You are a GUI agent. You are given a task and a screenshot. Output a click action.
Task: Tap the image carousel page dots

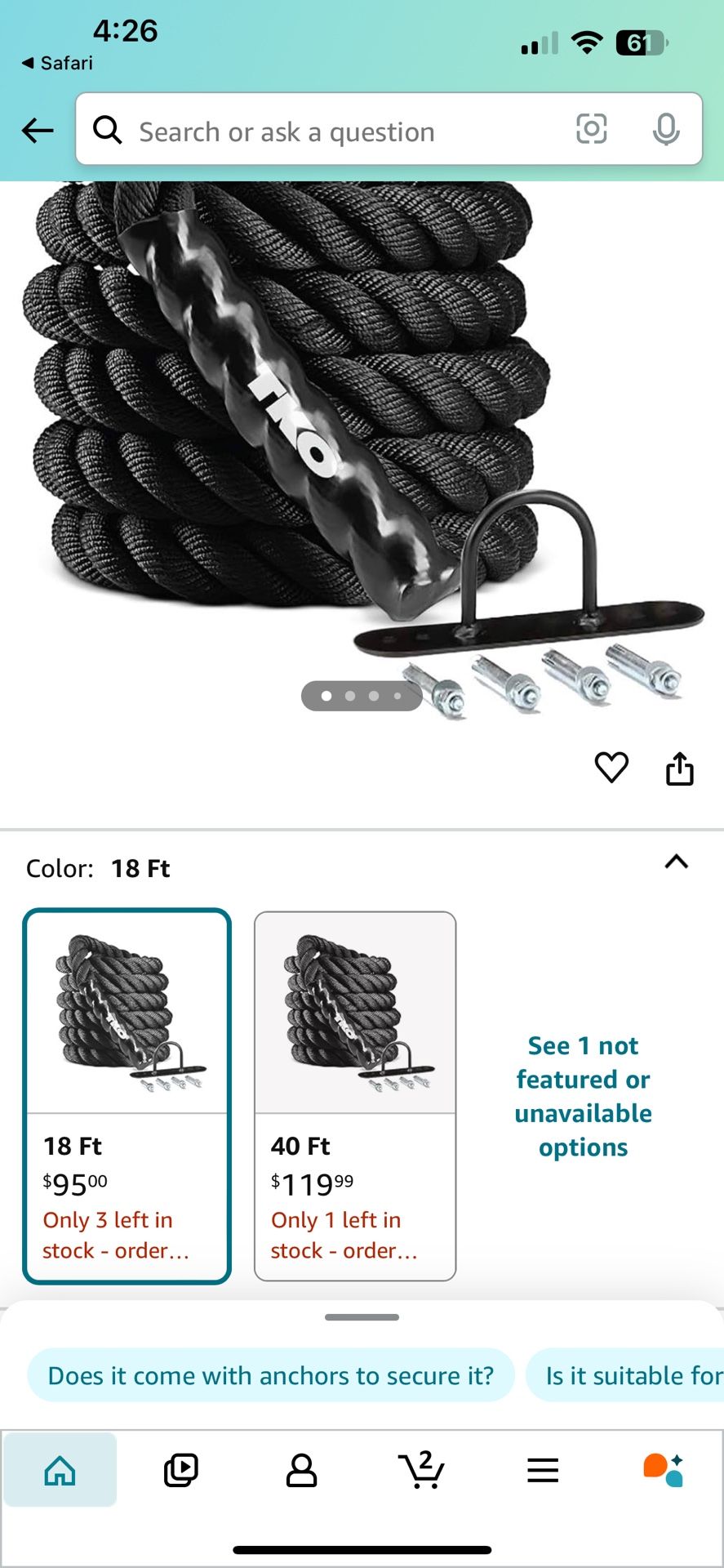pos(362,696)
